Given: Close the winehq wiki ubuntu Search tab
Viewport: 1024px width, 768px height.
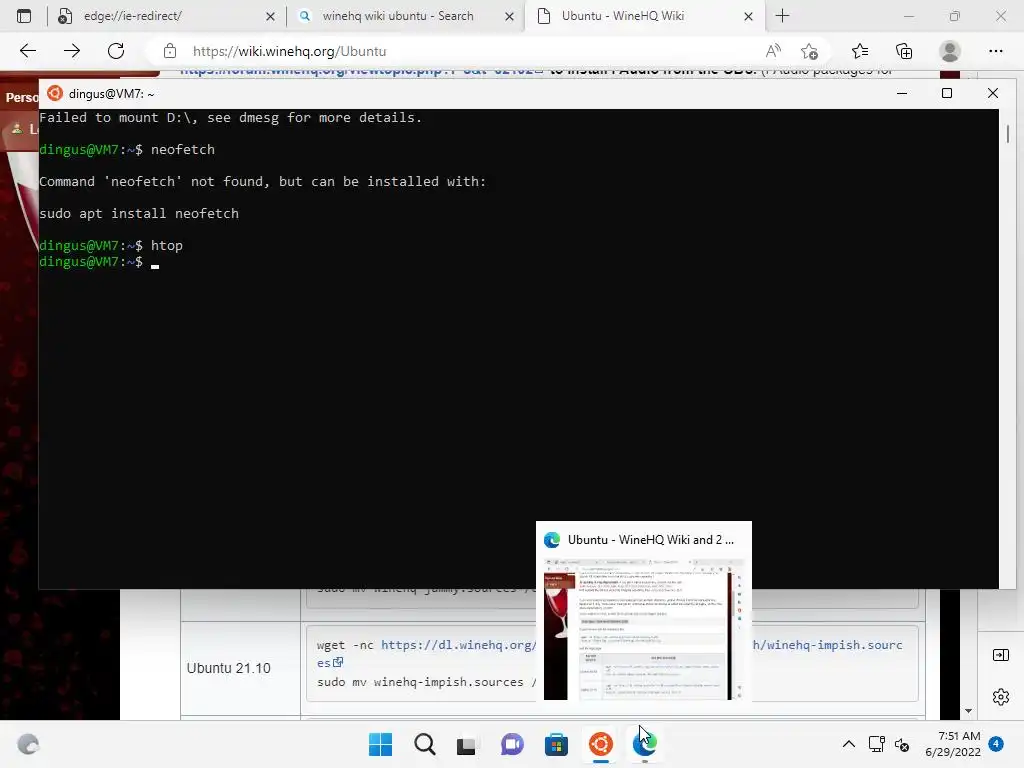Looking at the screenshot, I should click(509, 16).
